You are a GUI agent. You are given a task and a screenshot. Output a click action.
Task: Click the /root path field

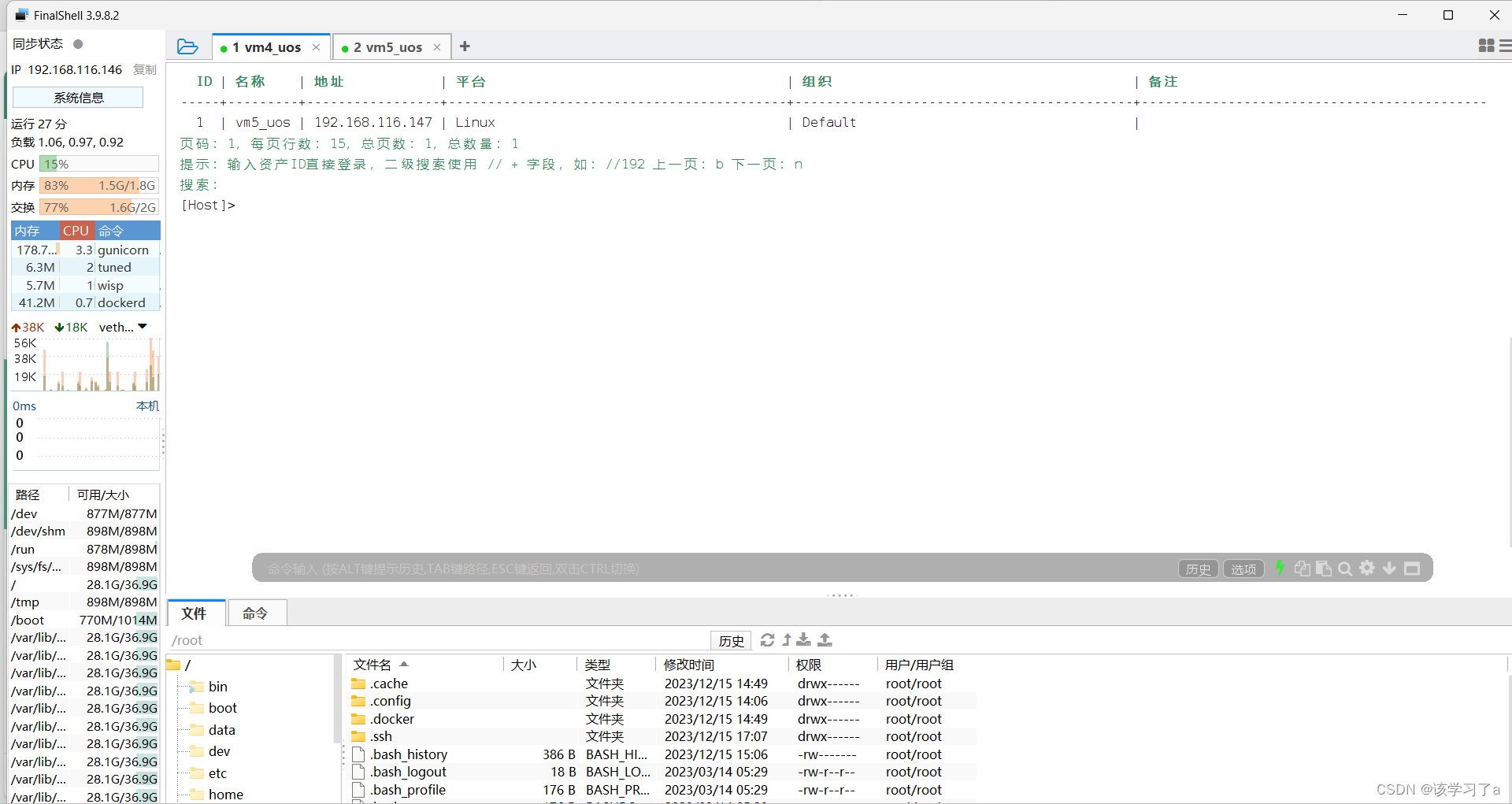click(x=439, y=640)
